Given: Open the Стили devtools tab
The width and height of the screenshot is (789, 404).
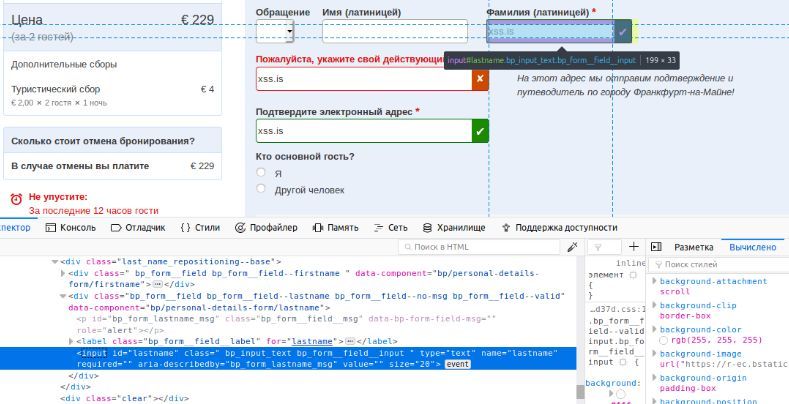Looking at the screenshot, I should (200, 228).
